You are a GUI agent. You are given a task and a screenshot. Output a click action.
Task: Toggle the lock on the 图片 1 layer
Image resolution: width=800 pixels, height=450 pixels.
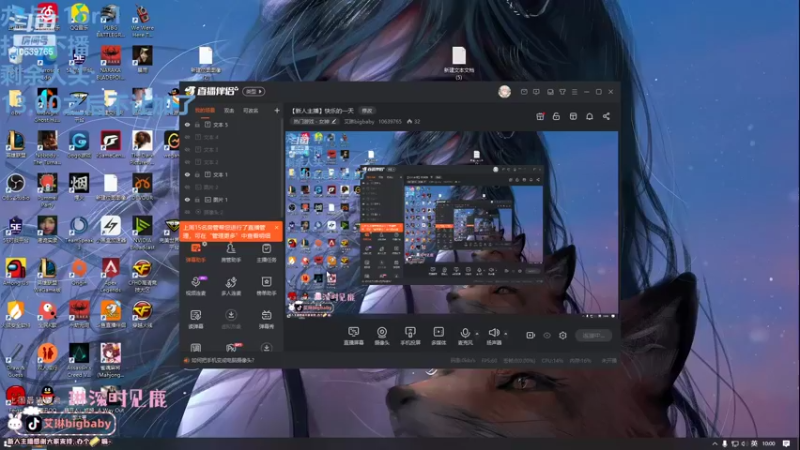197,199
